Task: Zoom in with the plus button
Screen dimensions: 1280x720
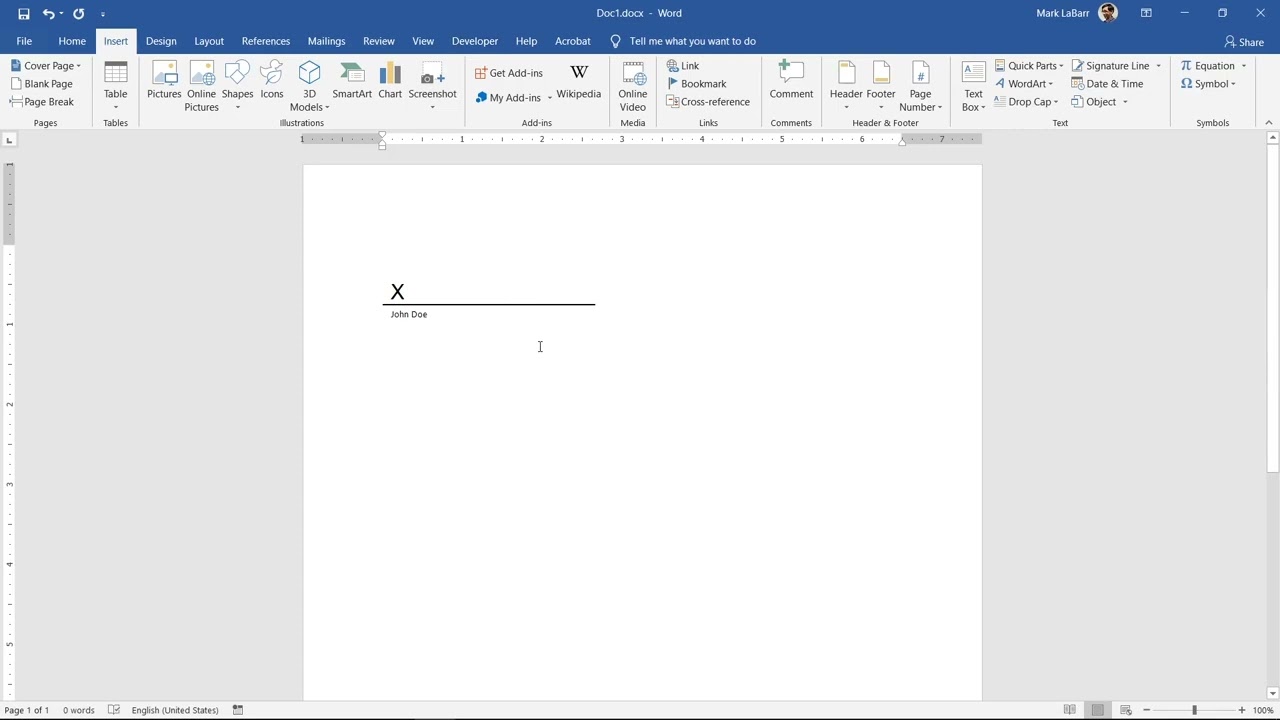Action: [1241, 710]
